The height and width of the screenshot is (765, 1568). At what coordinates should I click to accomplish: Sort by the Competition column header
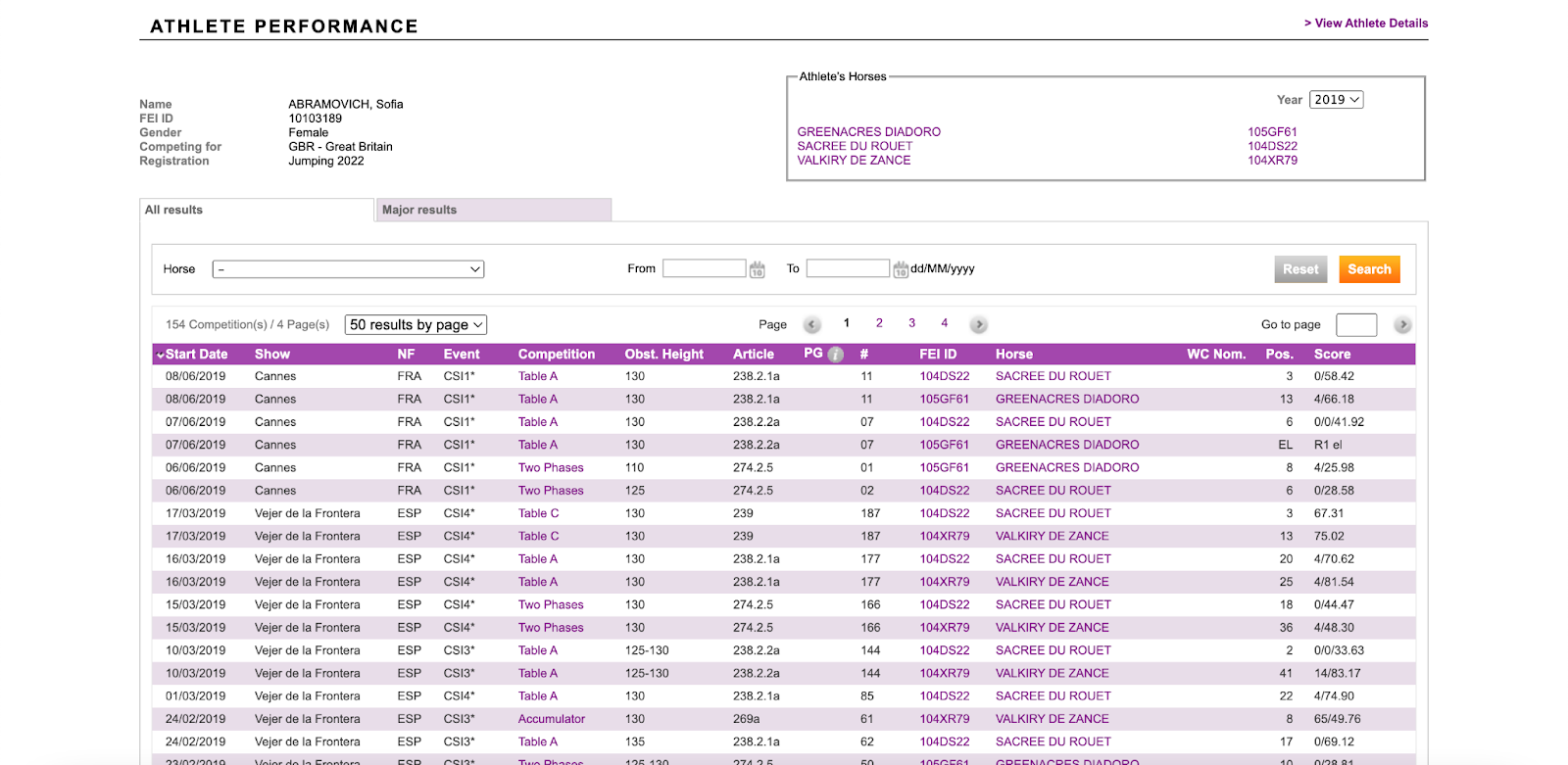[557, 355]
